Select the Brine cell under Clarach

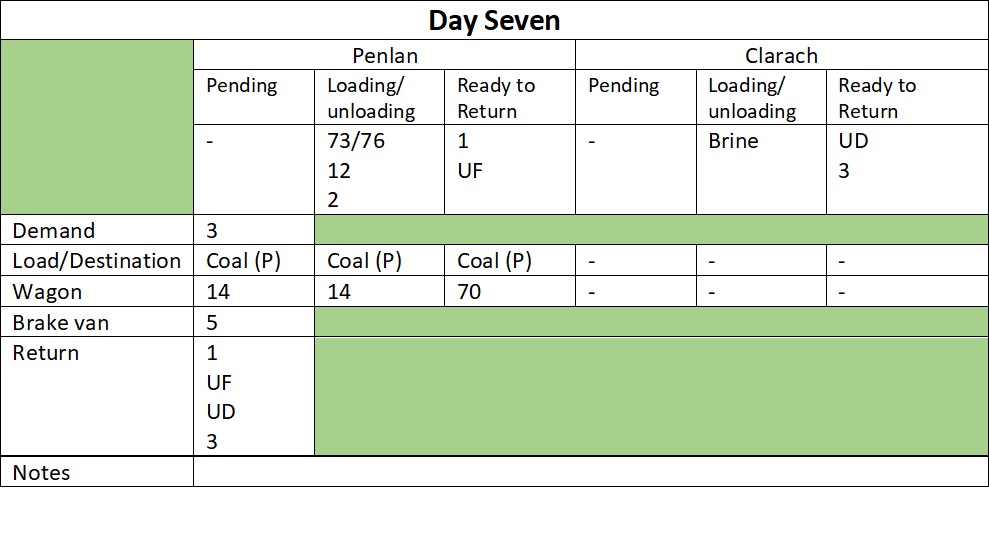click(x=761, y=169)
